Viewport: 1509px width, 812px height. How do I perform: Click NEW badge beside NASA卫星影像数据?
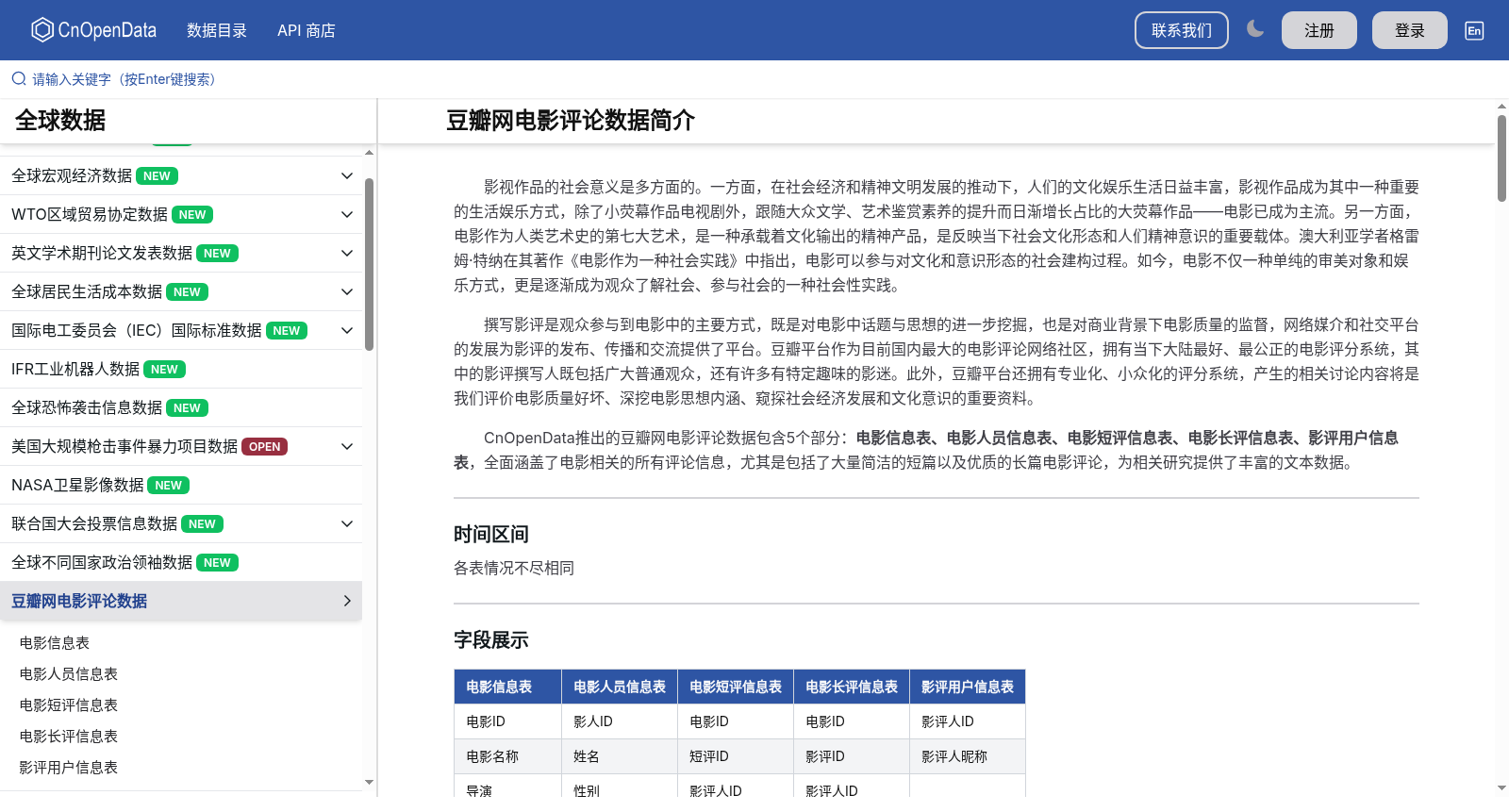pos(169,486)
